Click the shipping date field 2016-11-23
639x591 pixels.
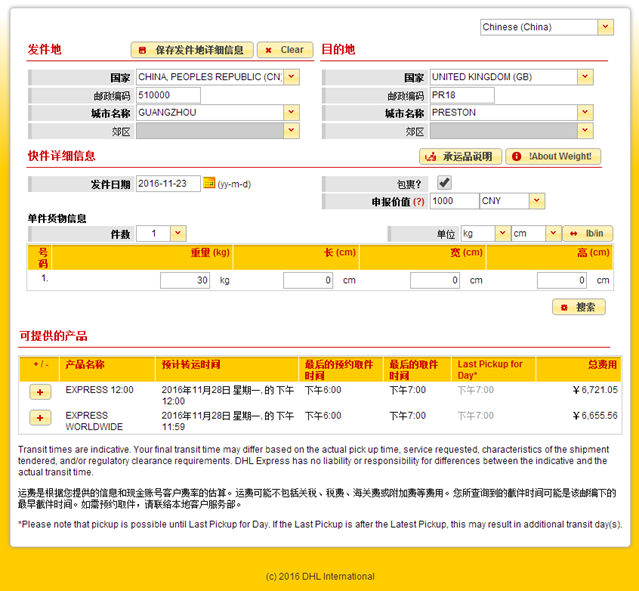pos(168,183)
